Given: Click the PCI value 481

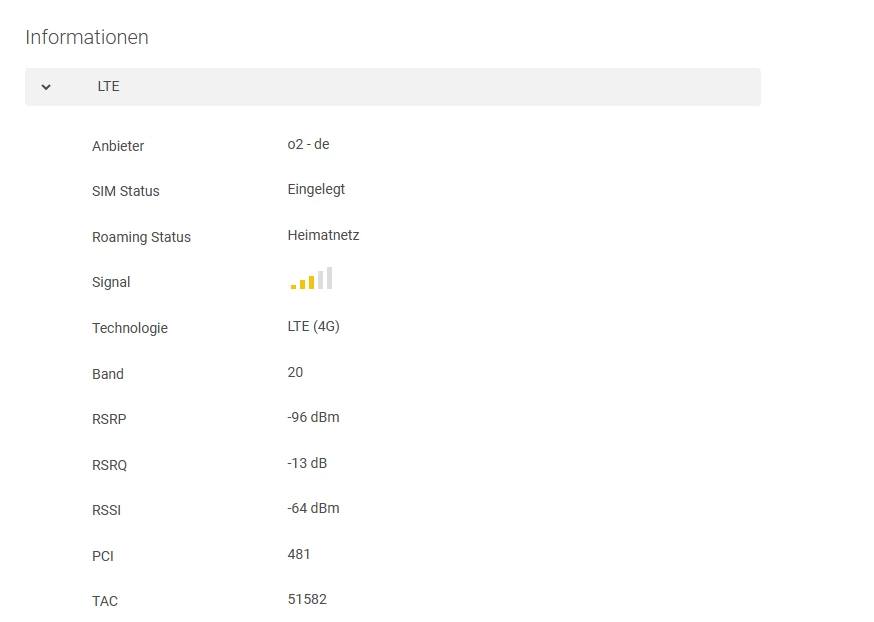Looking at the screenshot, I should click(299, 554).
